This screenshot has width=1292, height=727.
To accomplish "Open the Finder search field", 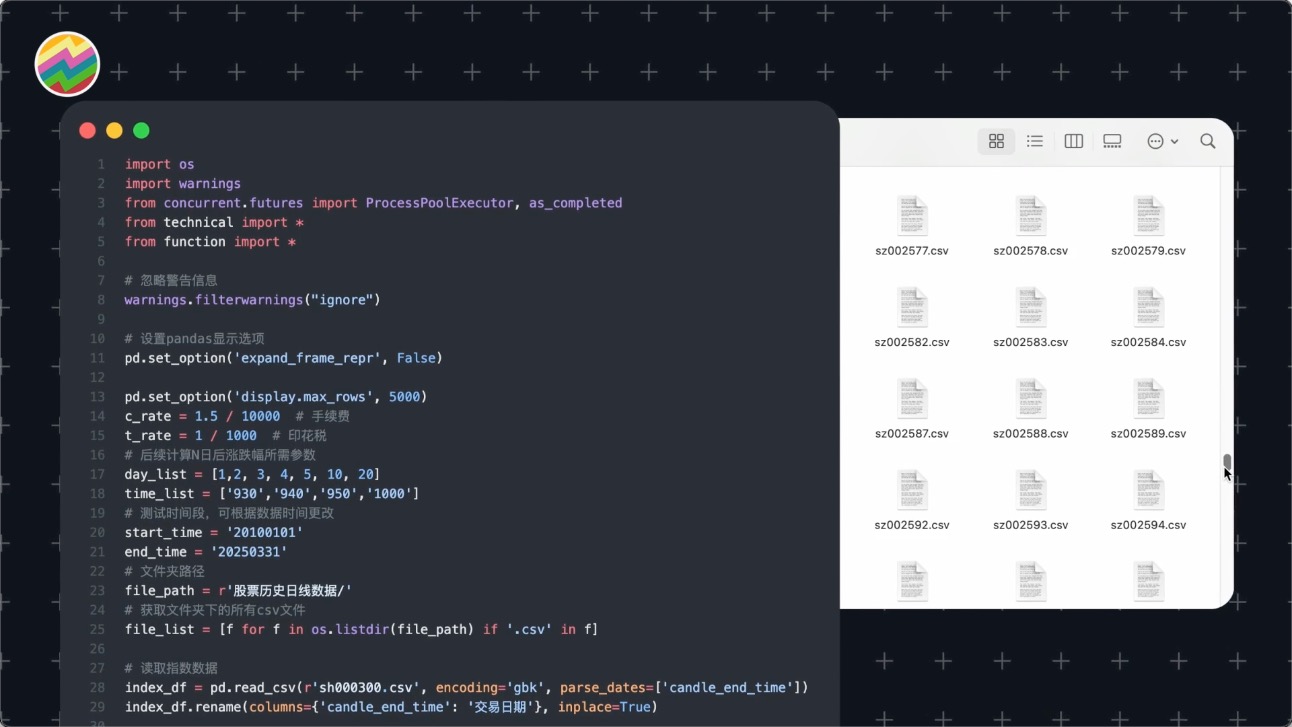I will coord(1208,142).
